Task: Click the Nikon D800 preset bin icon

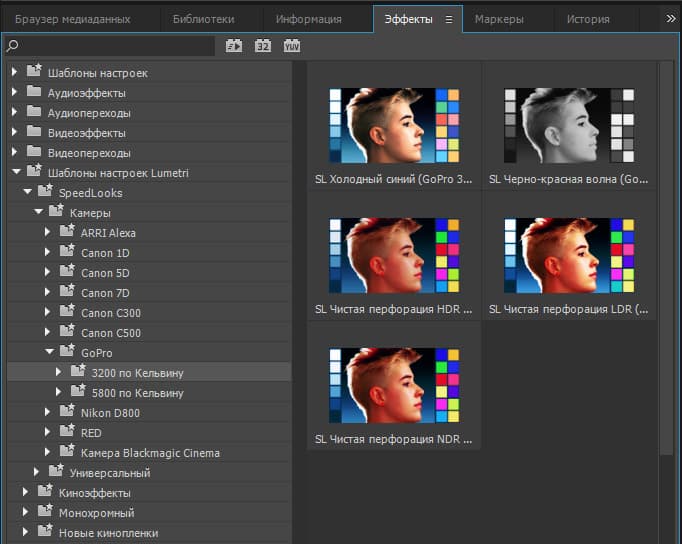Action: [67, 410]
